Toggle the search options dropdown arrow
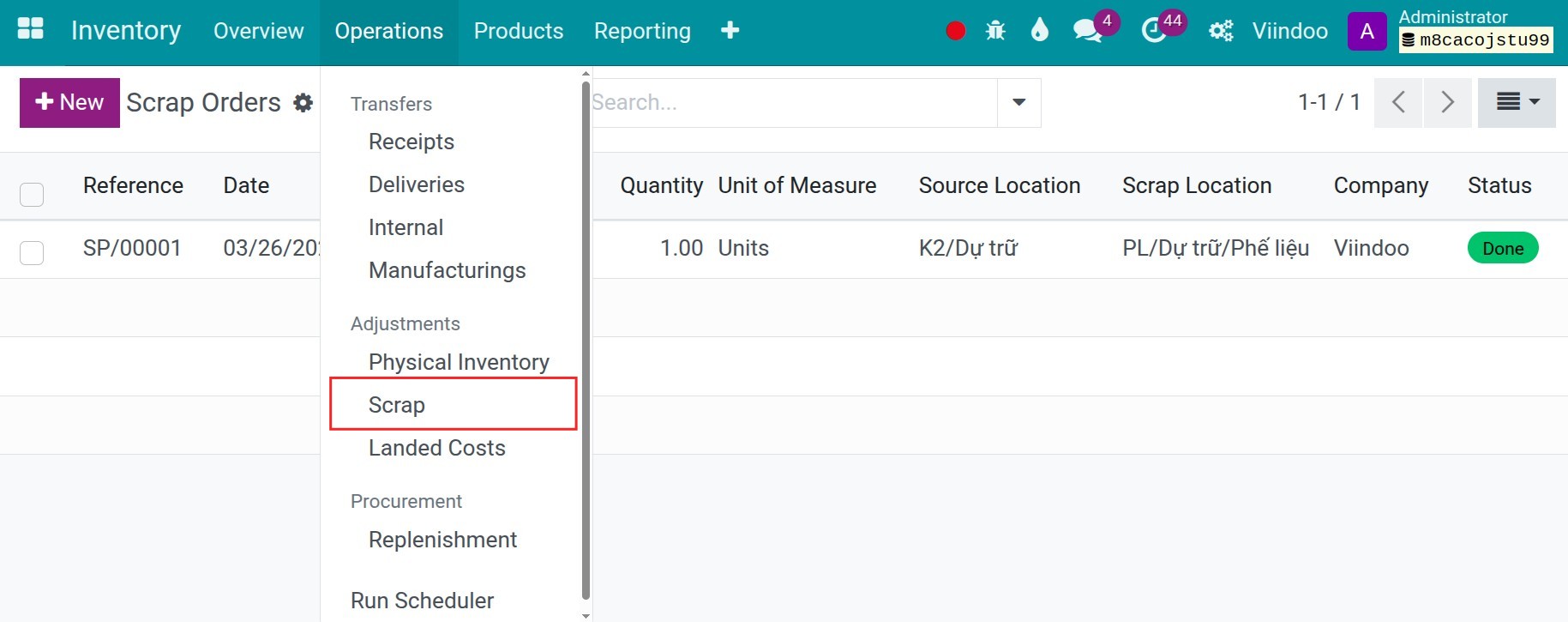The width and height of the screenshot is (1568, 622). (1018, 102)
